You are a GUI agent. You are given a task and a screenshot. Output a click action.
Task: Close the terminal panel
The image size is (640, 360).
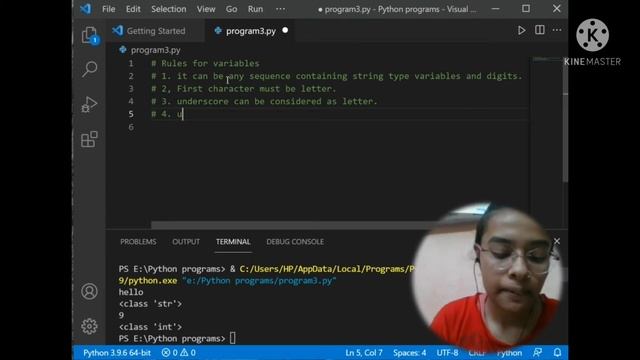tap(557, 241)
